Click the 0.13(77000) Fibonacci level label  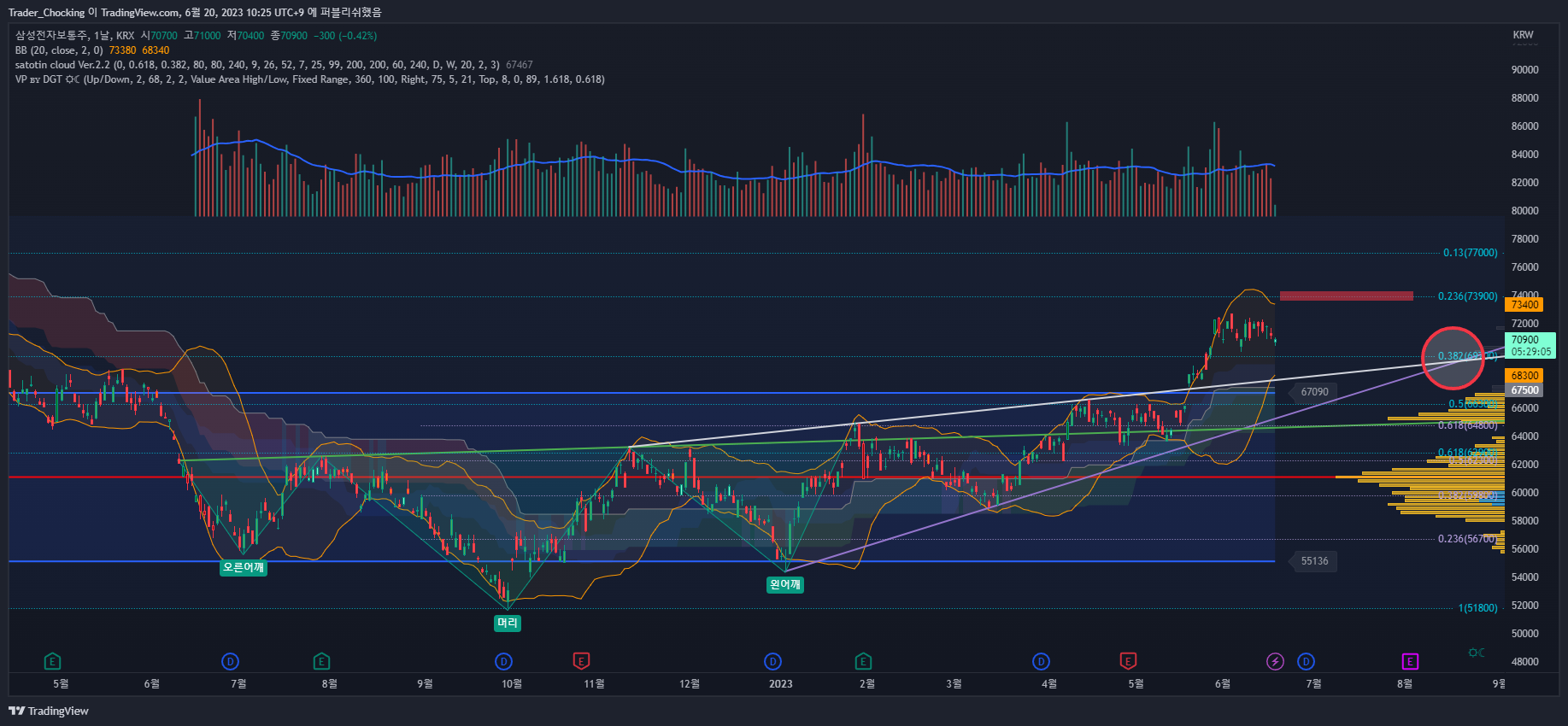[x=1470, y=253]
